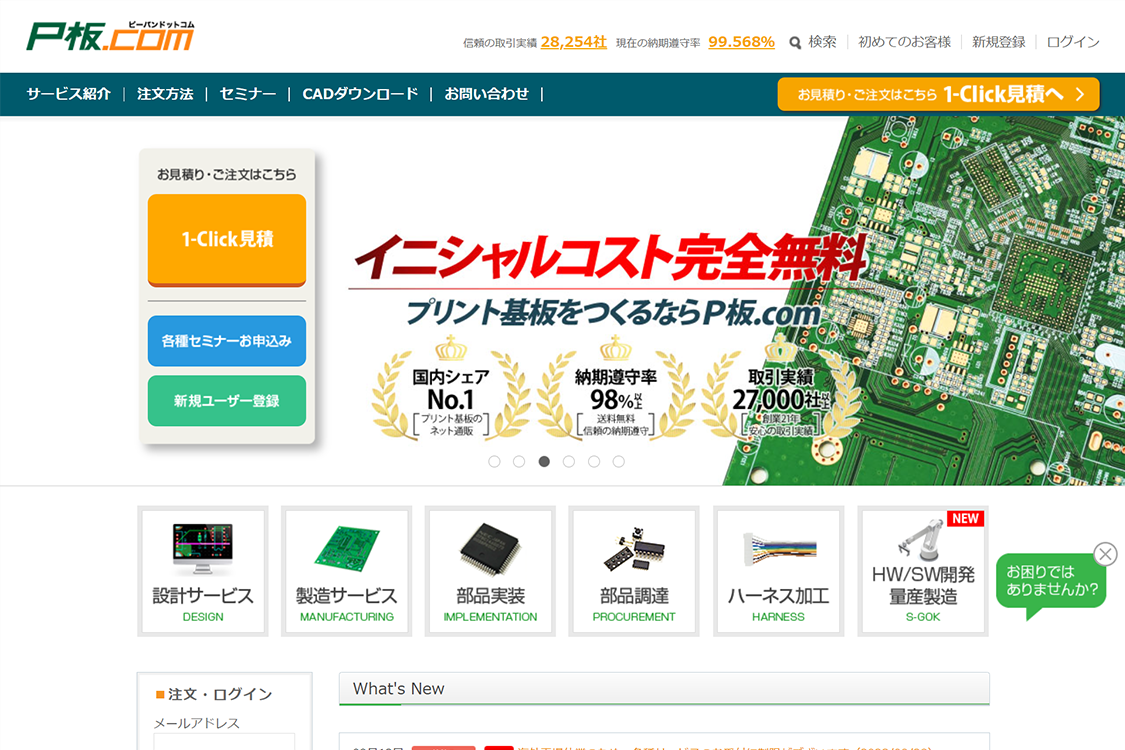Open the HW/SW開発 量産製造 S-GOK tile
The height and width of the screenshot is (750, 1125).
[x=923, y=571]
